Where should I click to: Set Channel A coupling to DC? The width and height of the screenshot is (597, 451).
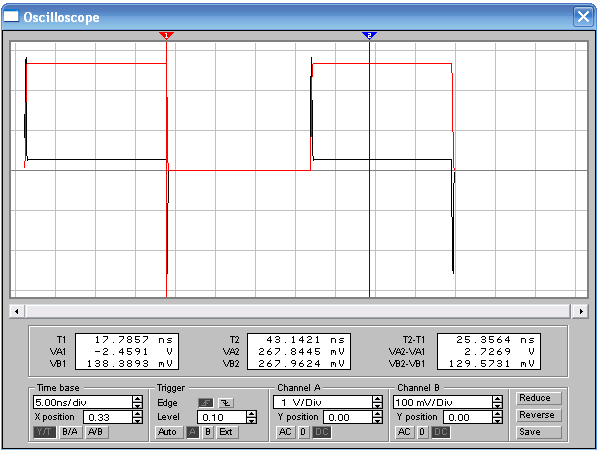click(x=322, y=432)
